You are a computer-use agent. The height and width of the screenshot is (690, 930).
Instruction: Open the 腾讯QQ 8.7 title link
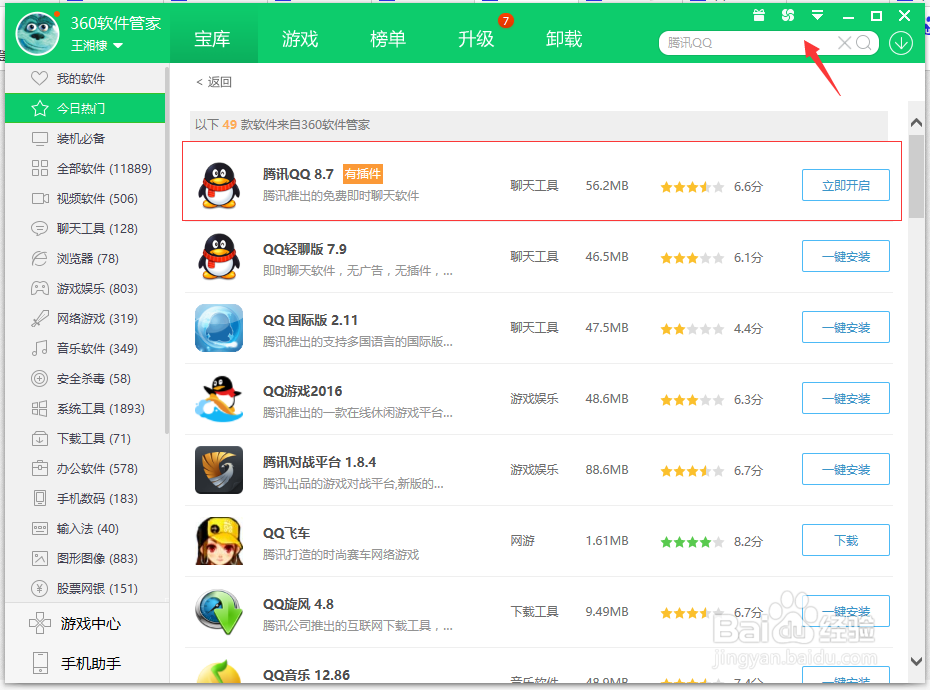[298, 174]
